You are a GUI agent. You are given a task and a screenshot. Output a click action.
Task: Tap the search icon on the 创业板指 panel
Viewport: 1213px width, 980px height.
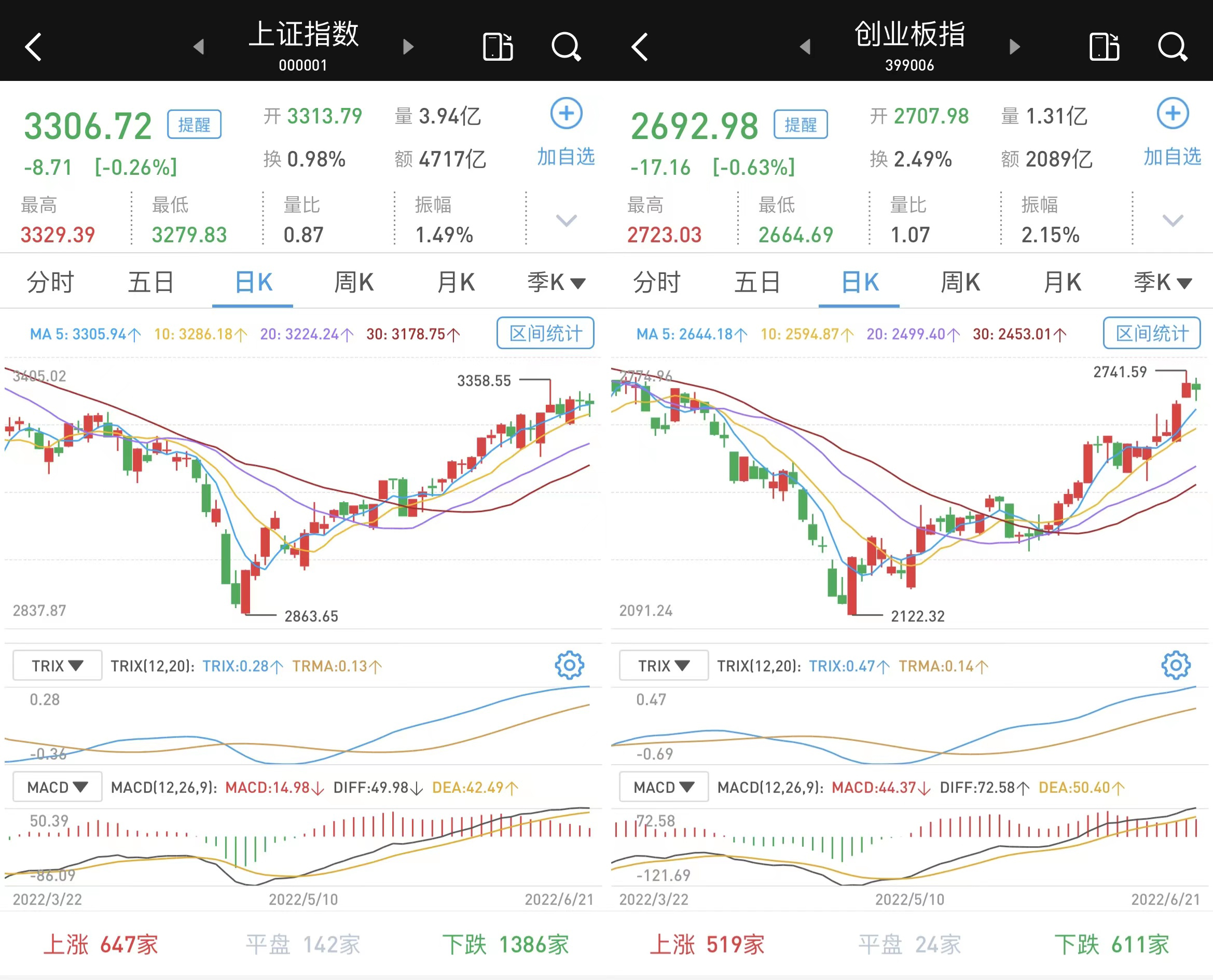click(x=1173, y=46)
